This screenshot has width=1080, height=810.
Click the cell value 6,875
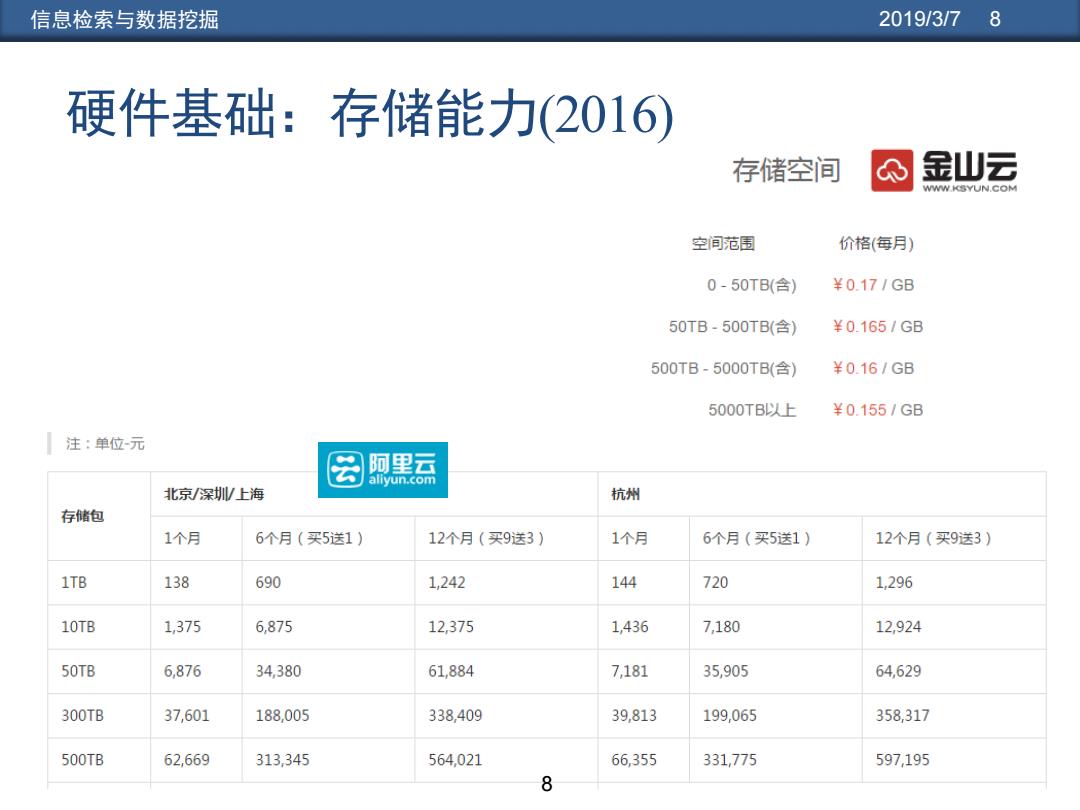273,627
